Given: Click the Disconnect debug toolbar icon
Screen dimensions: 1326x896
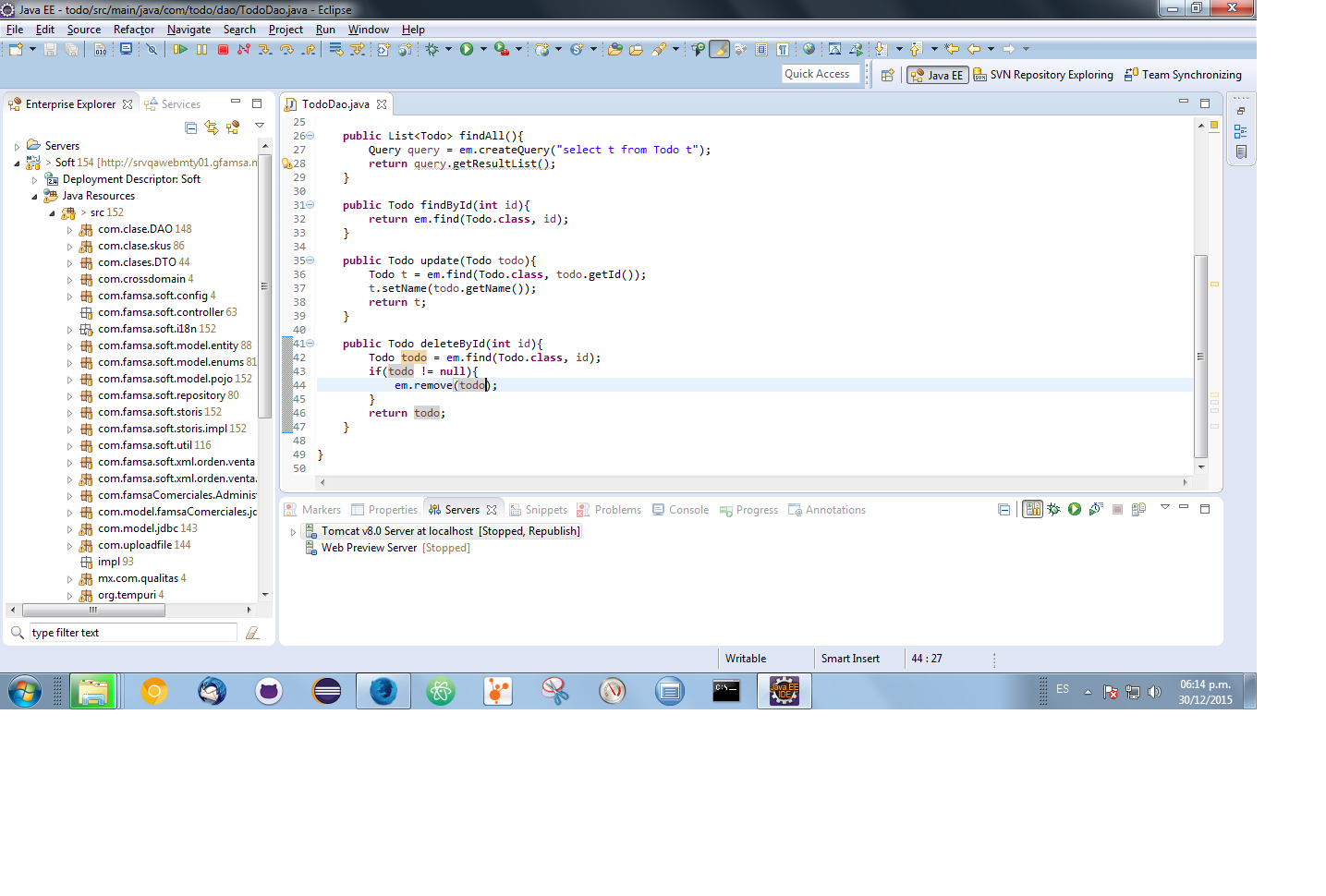Looking at the screenshot, I should pyautogui.click(x=244, y=49).
